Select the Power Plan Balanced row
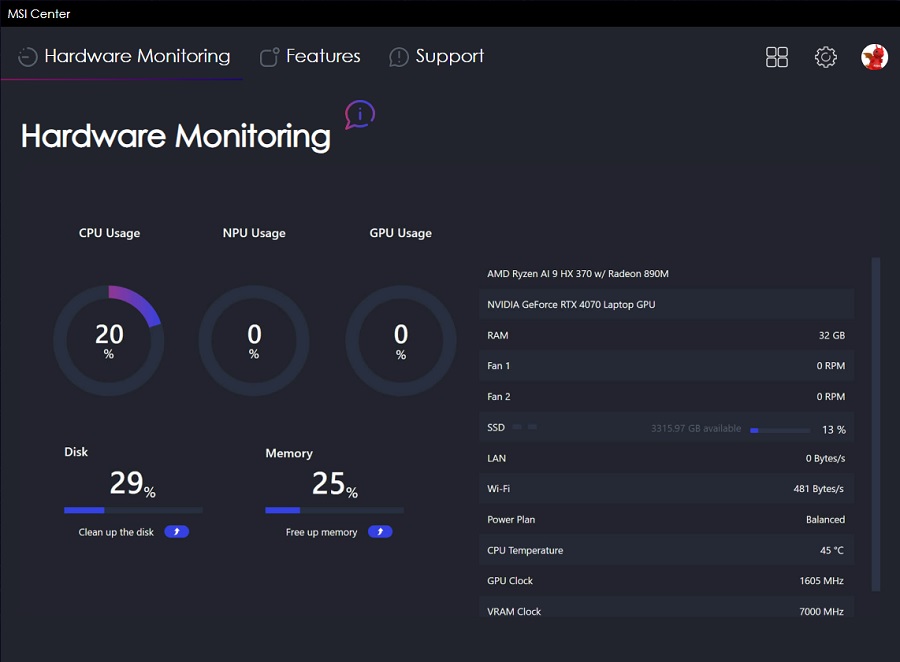 click(x=666, y=520)
